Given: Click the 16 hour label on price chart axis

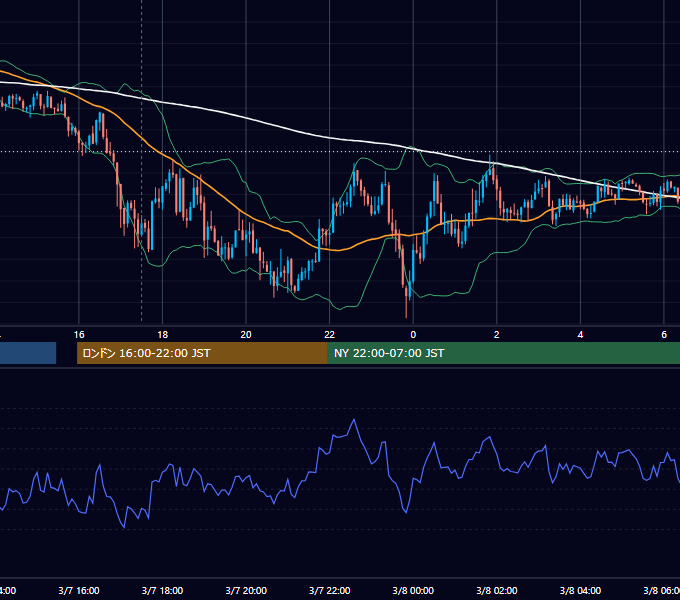Looking at the screenshot, I should [79, 335].
